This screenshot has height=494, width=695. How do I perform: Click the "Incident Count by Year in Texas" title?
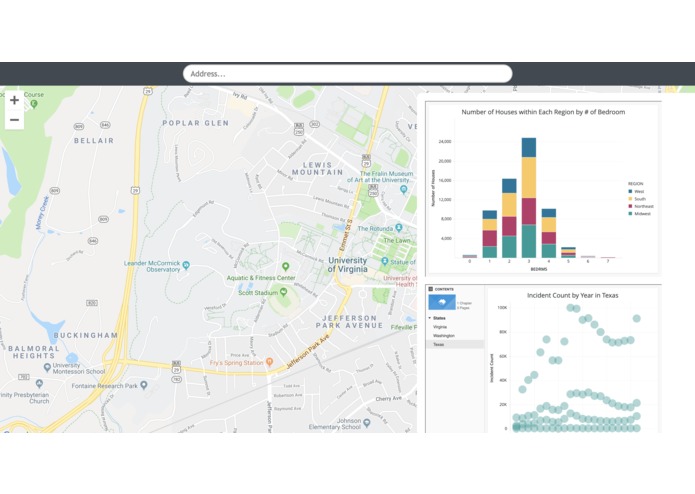coord(572,295)
